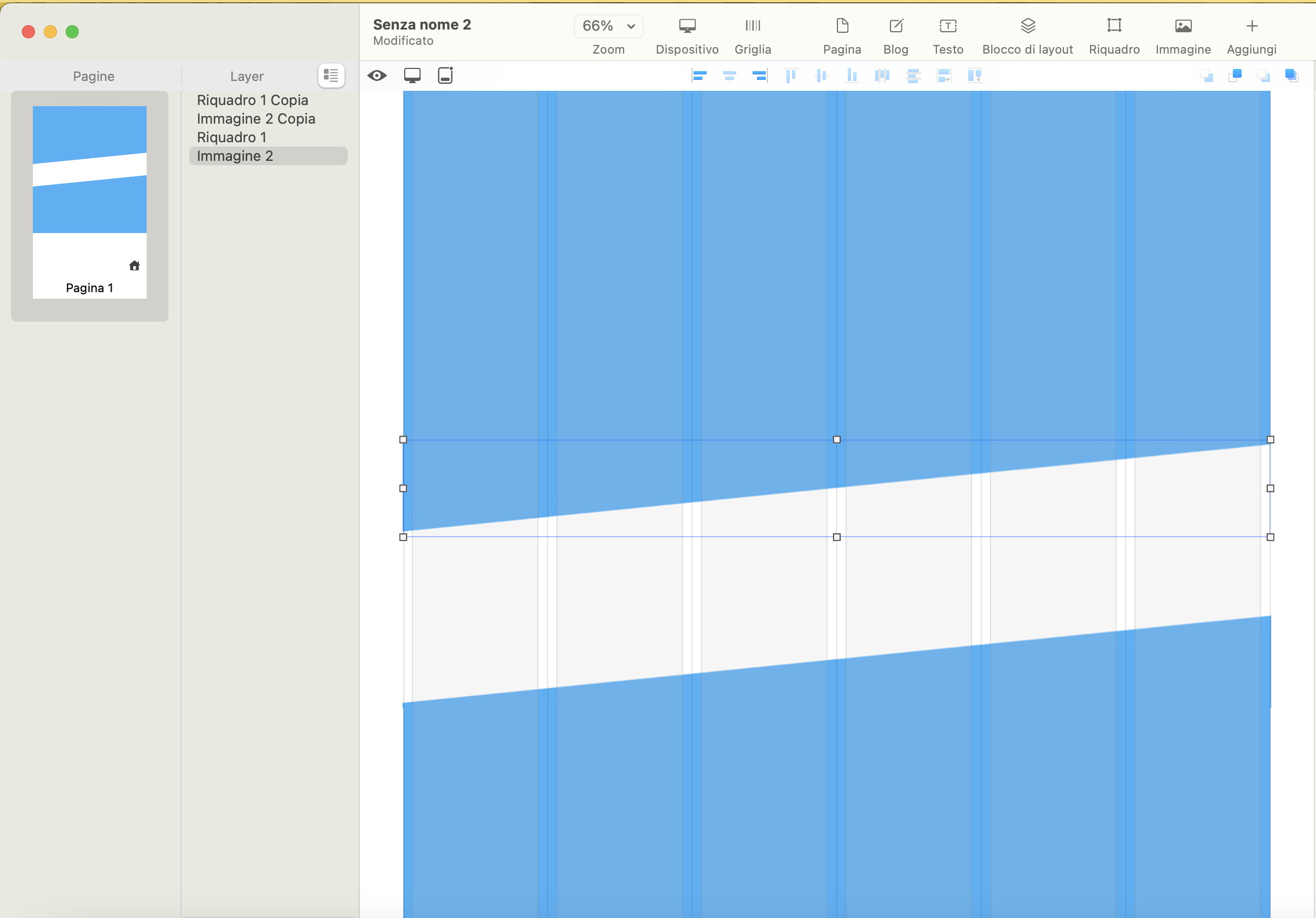Image resolution: width=1316 pixels, height=918 pixels.
Task: Align selected objects to left edge
Action: (698, 75)
